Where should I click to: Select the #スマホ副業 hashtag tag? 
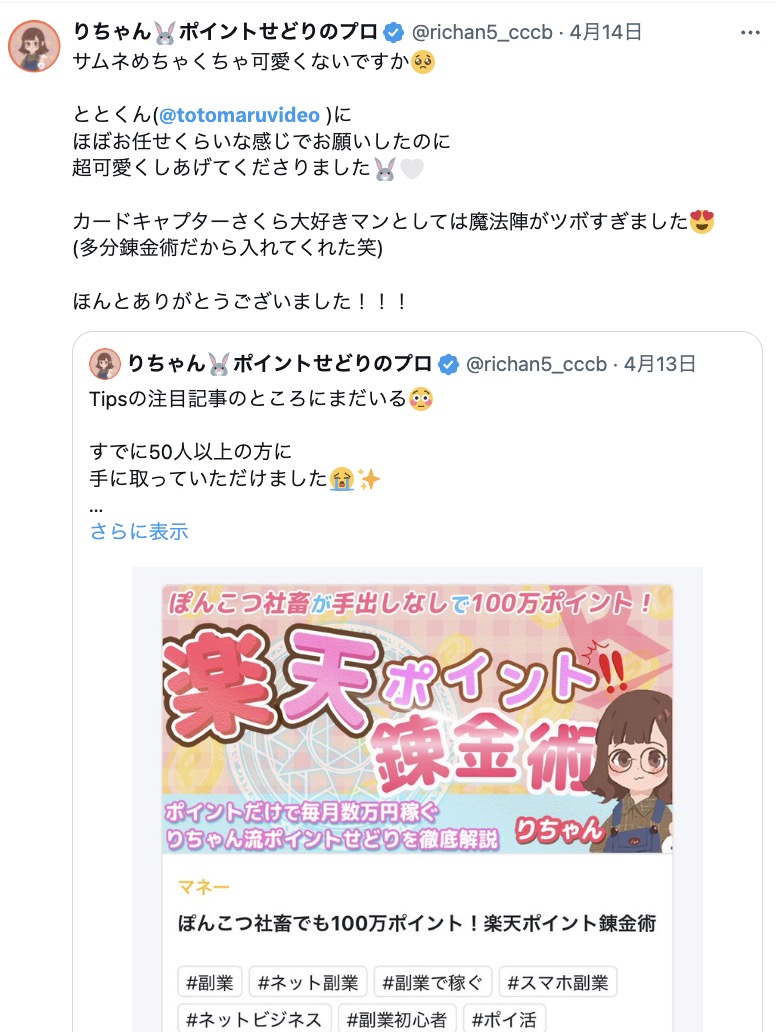point(557,983)
